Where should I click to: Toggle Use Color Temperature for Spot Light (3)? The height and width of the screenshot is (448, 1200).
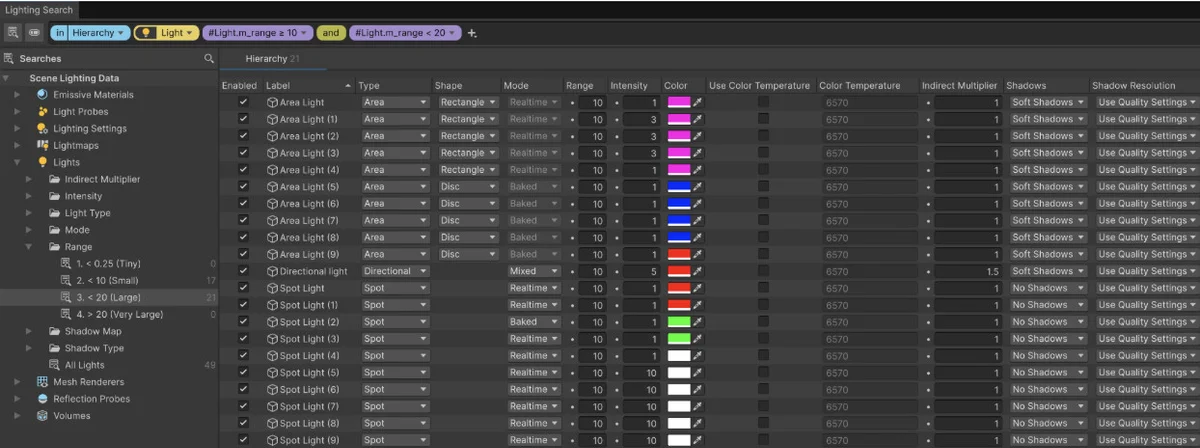click(x=763, y=339)
